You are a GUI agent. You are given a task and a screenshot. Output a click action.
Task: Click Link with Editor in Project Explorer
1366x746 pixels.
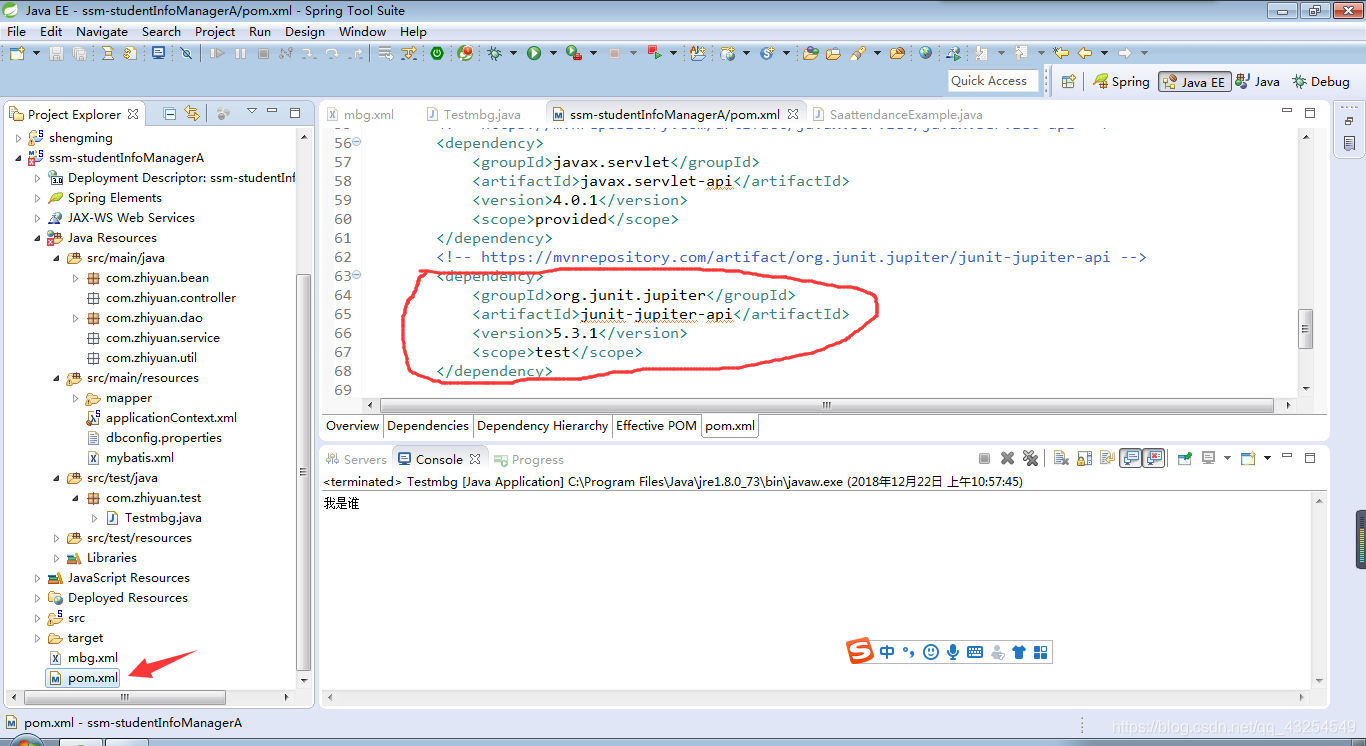click(191, 113)
